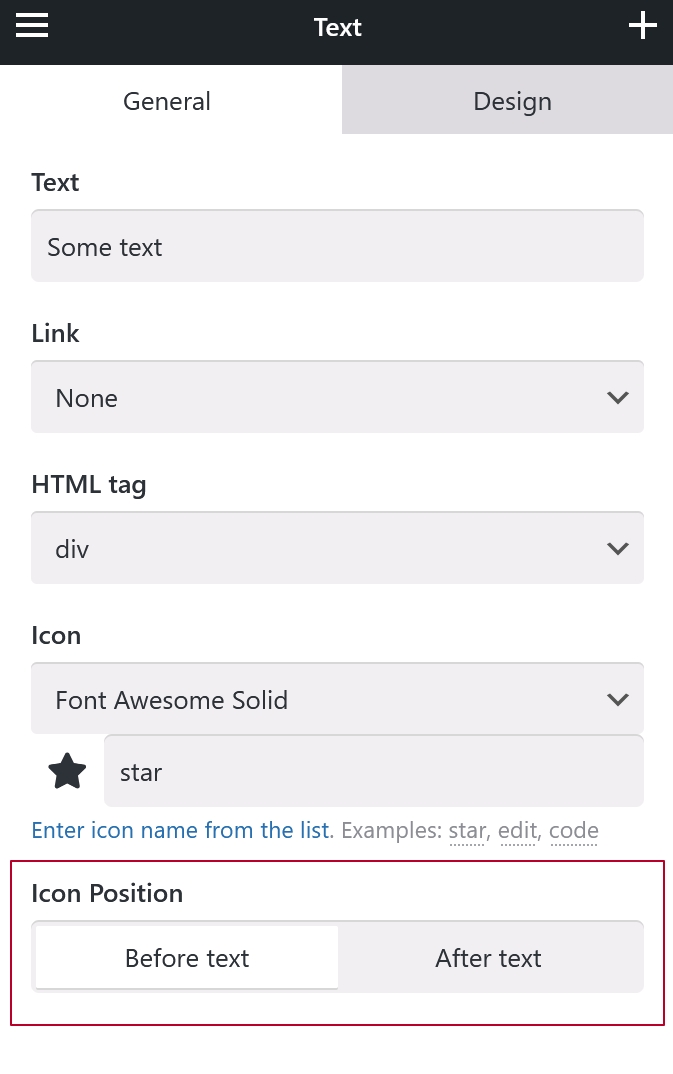Click the plus icon in header
This screenshot has width=673, height=1074.
point(642,26)
